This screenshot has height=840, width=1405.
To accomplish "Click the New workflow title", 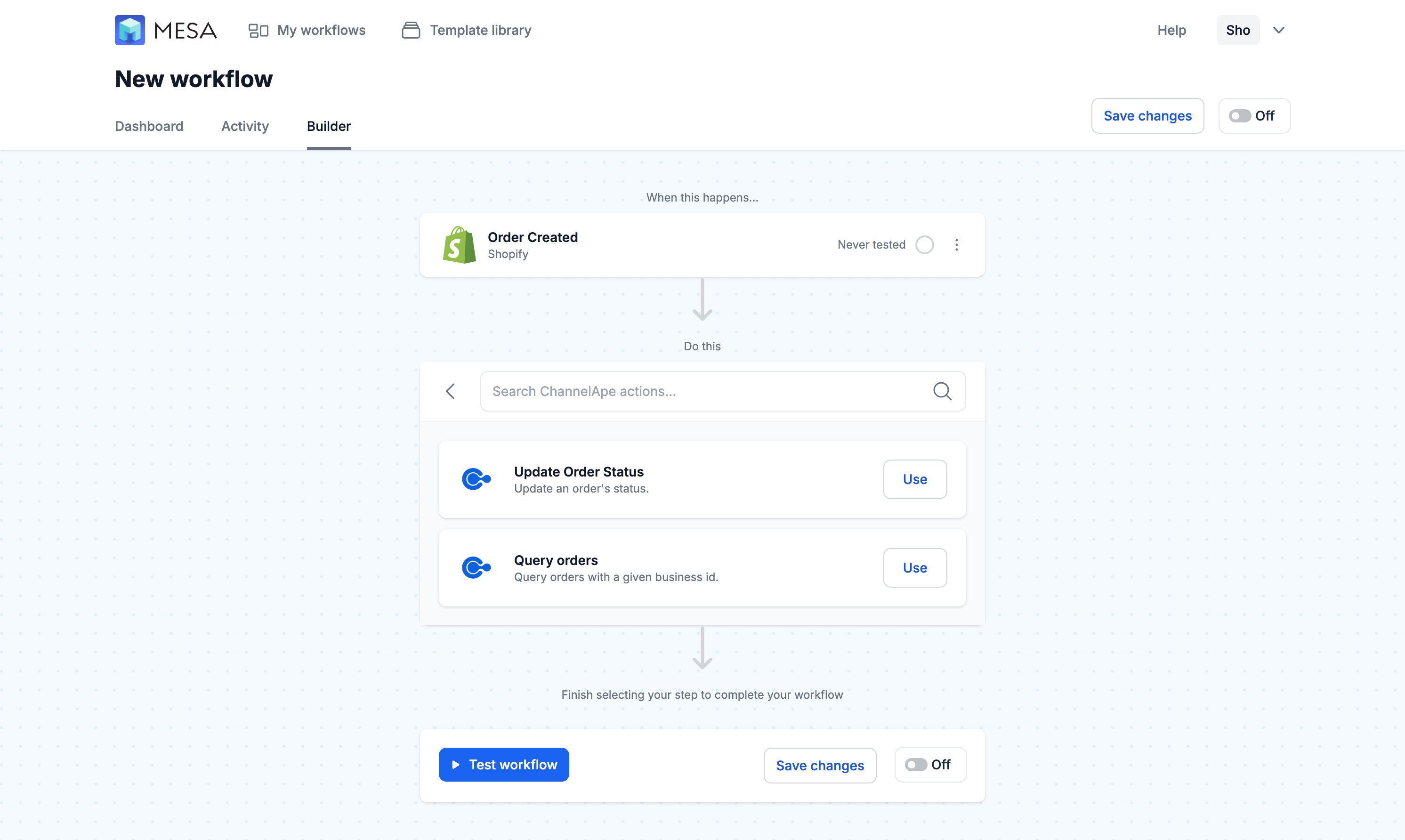I will pyautogui.click(x=194, y=79).
